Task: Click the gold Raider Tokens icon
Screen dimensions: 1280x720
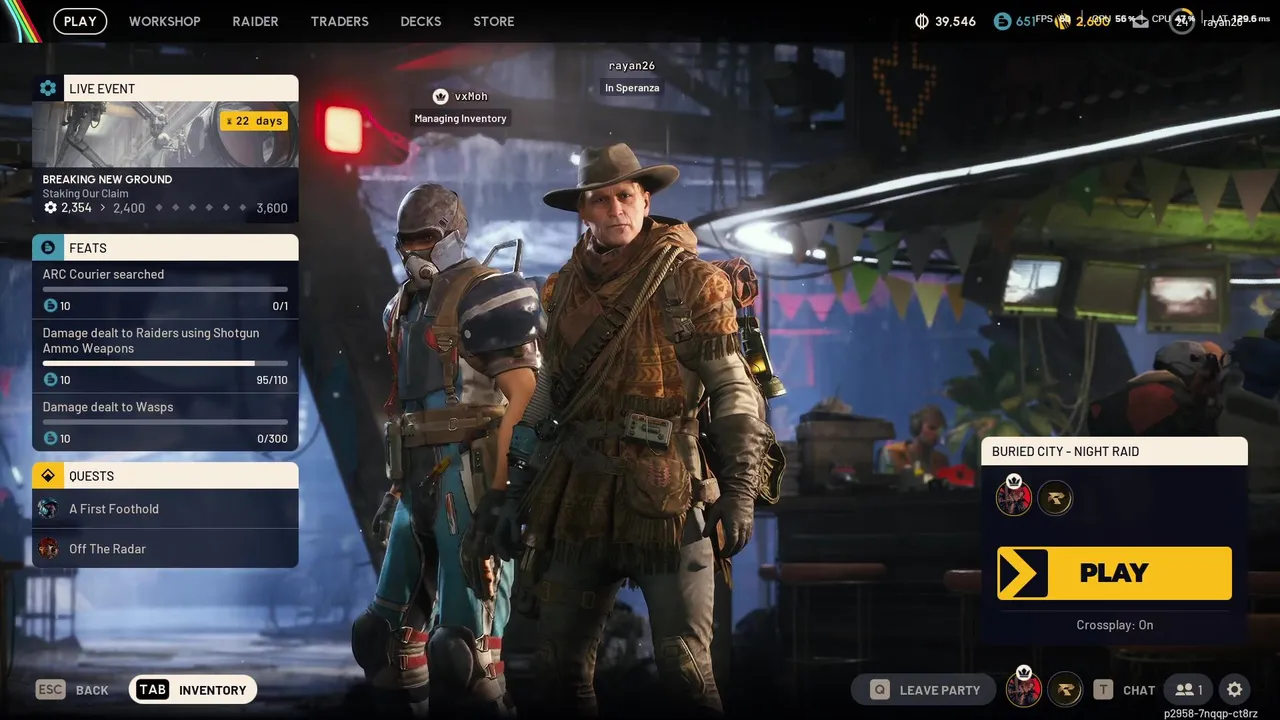Action: click(x=1063, y=21)
